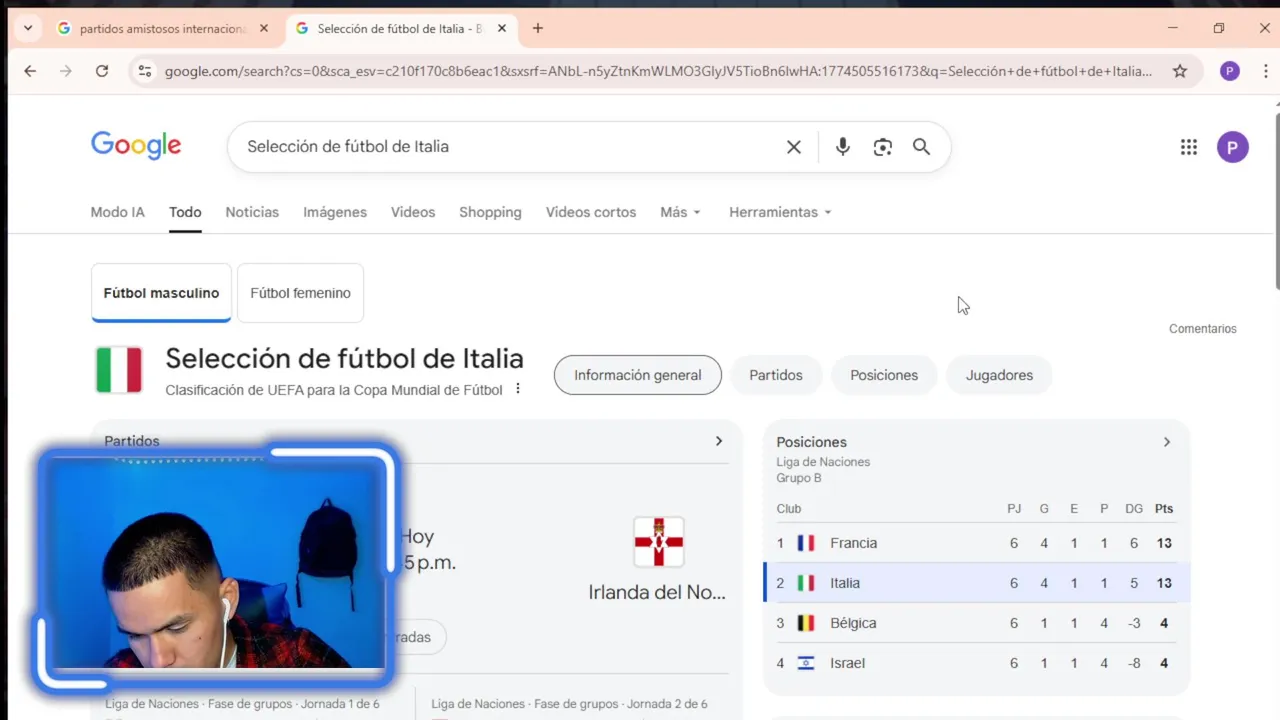
Task: Open three-dot options next to subtitle
Action: [518, 389]
